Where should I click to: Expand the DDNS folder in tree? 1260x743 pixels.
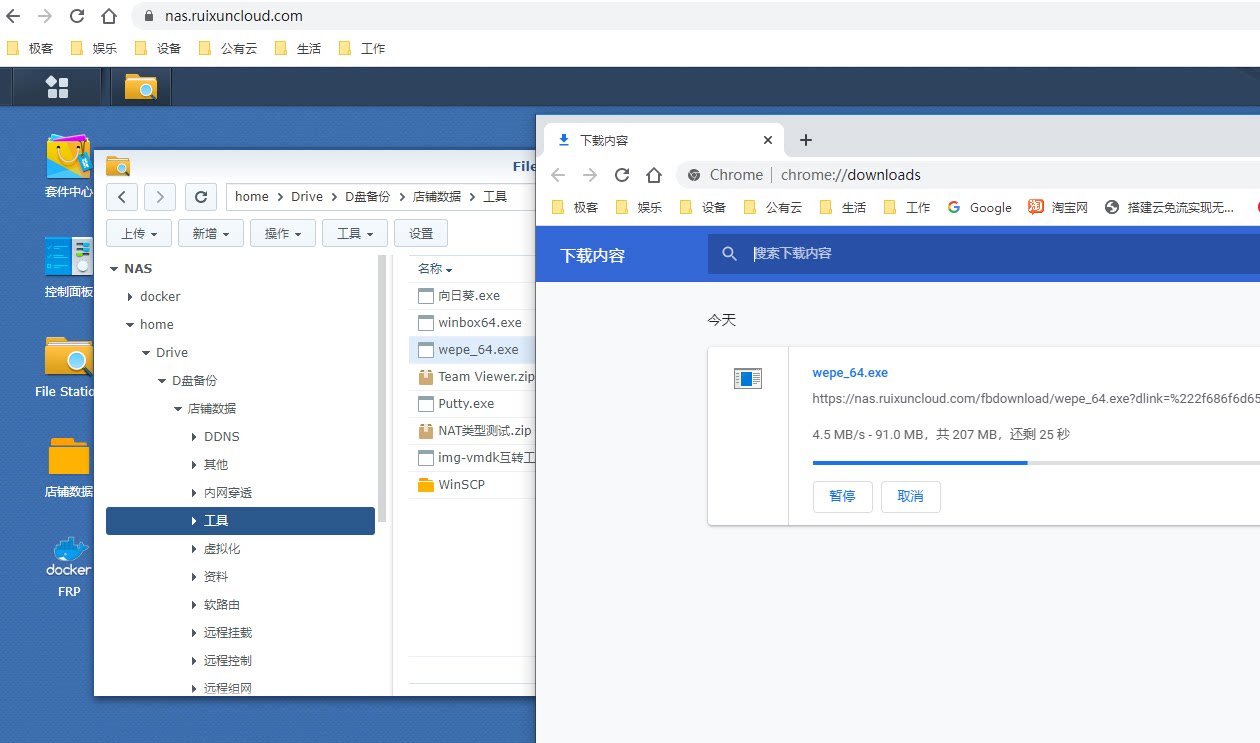click(194, 437)
